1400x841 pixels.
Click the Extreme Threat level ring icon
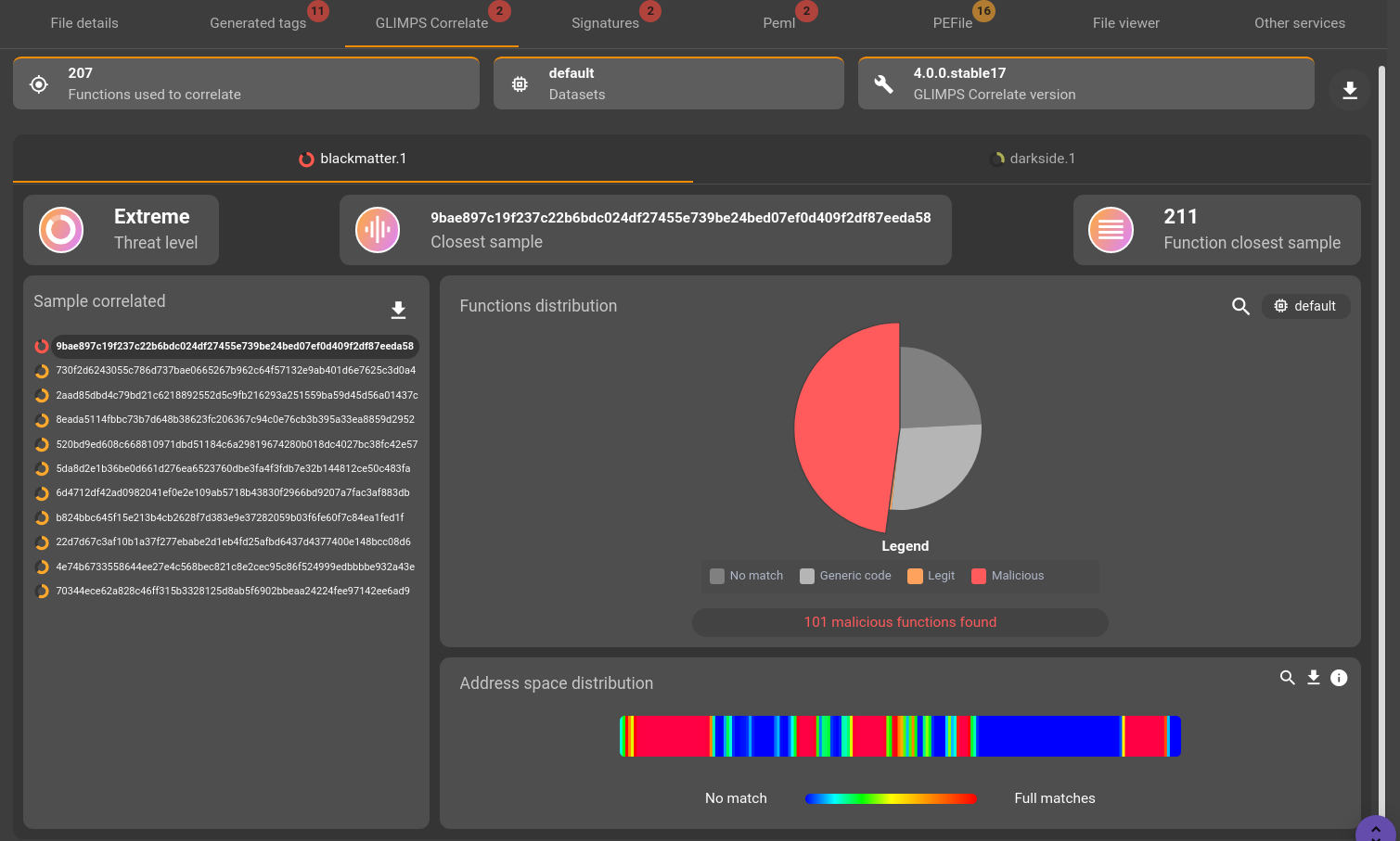click(61, 230)
